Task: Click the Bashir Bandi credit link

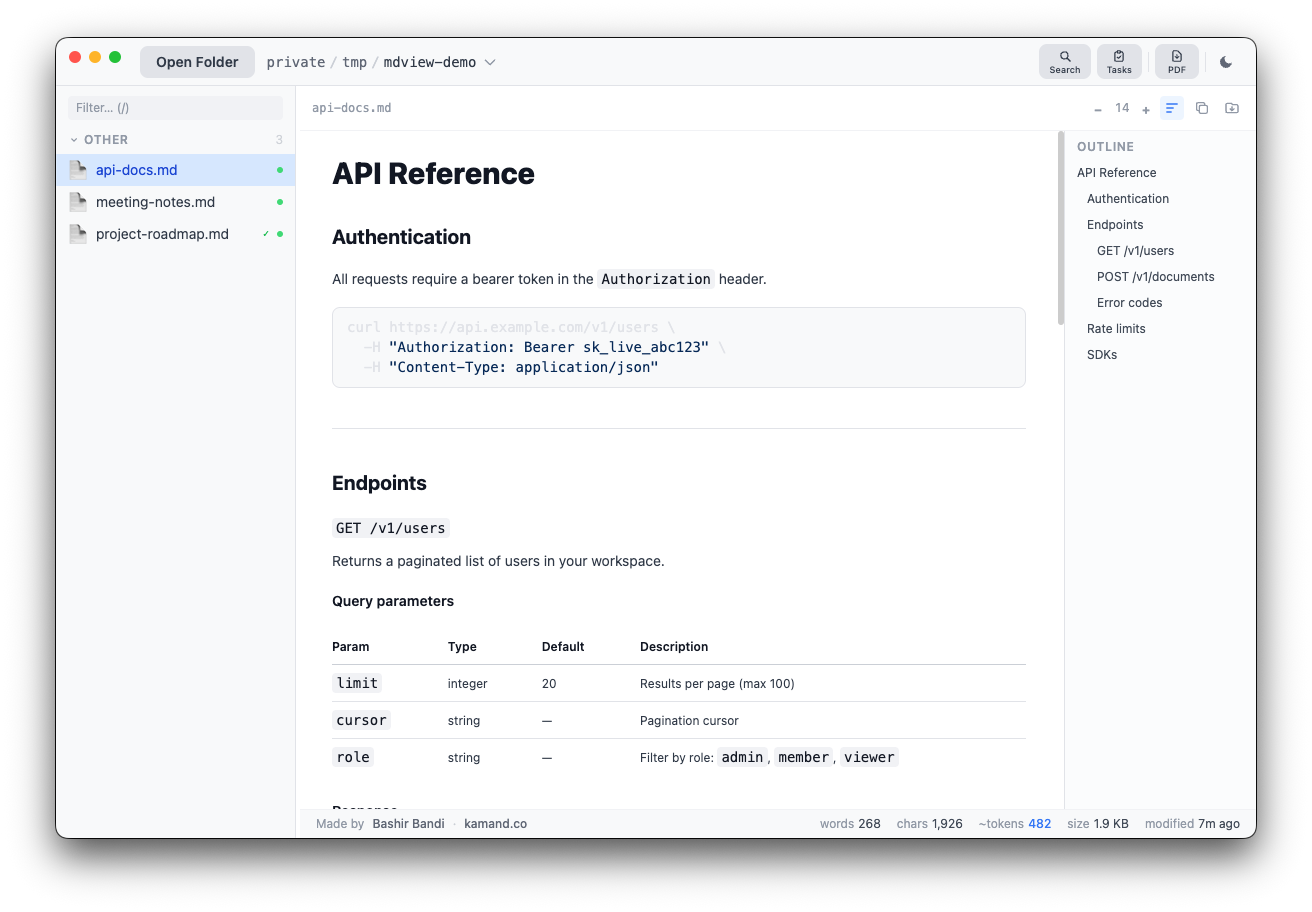Action: click(x=408, y=824)
